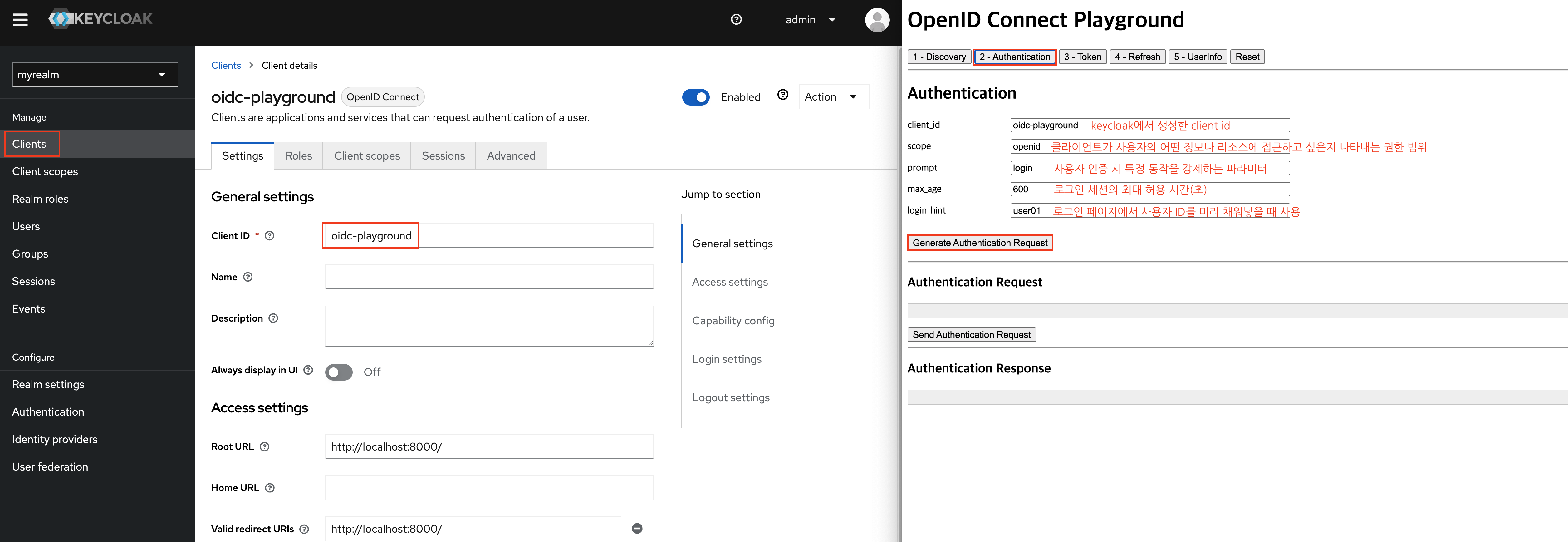Click the Keycloak logo
The height and width of the screenshot is (542, 1568).
point(101,19)
